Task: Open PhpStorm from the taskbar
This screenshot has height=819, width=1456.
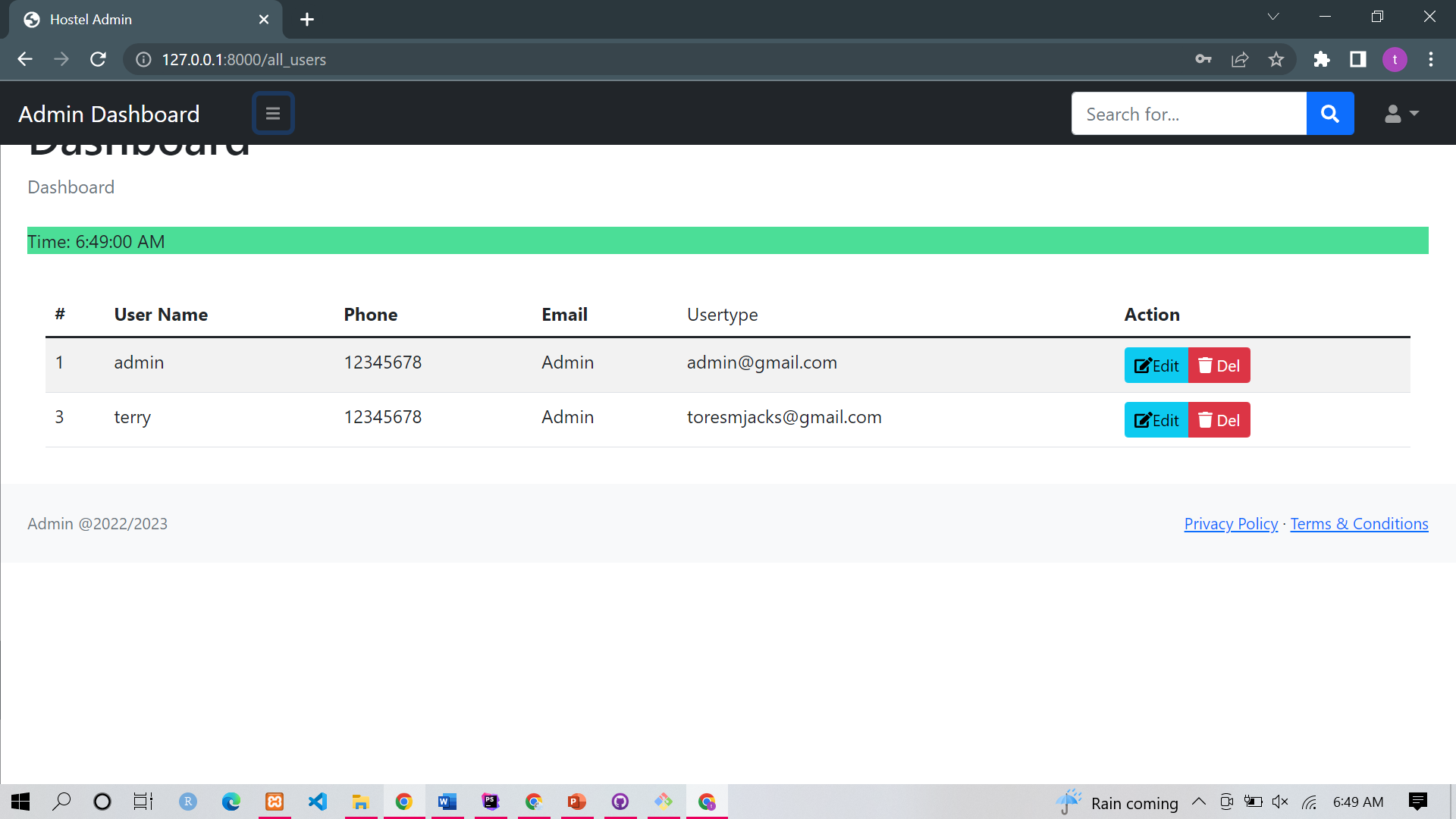Action: [491, 802]
